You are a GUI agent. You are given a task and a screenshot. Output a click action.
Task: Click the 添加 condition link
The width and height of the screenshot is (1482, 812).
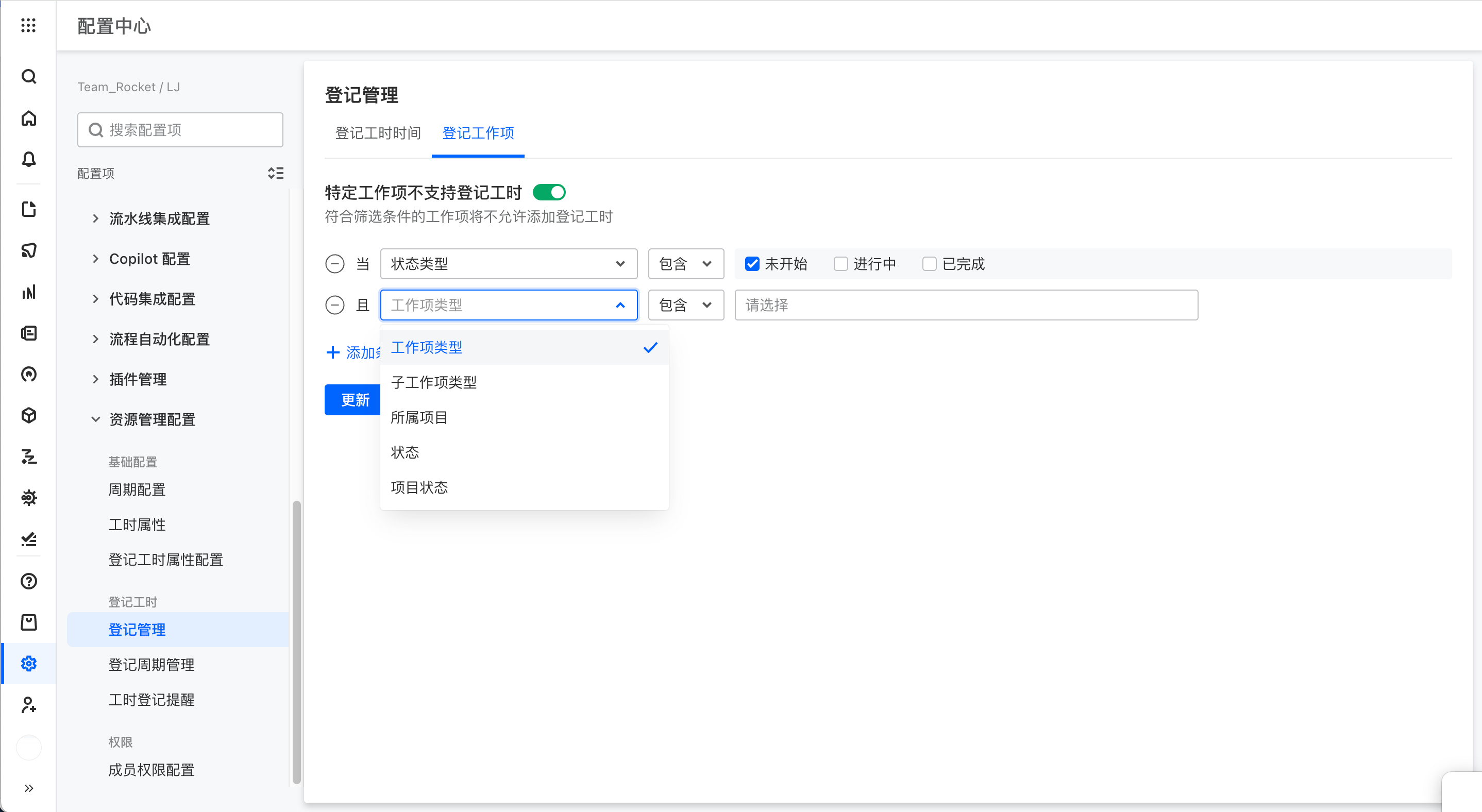pos(352,352)
